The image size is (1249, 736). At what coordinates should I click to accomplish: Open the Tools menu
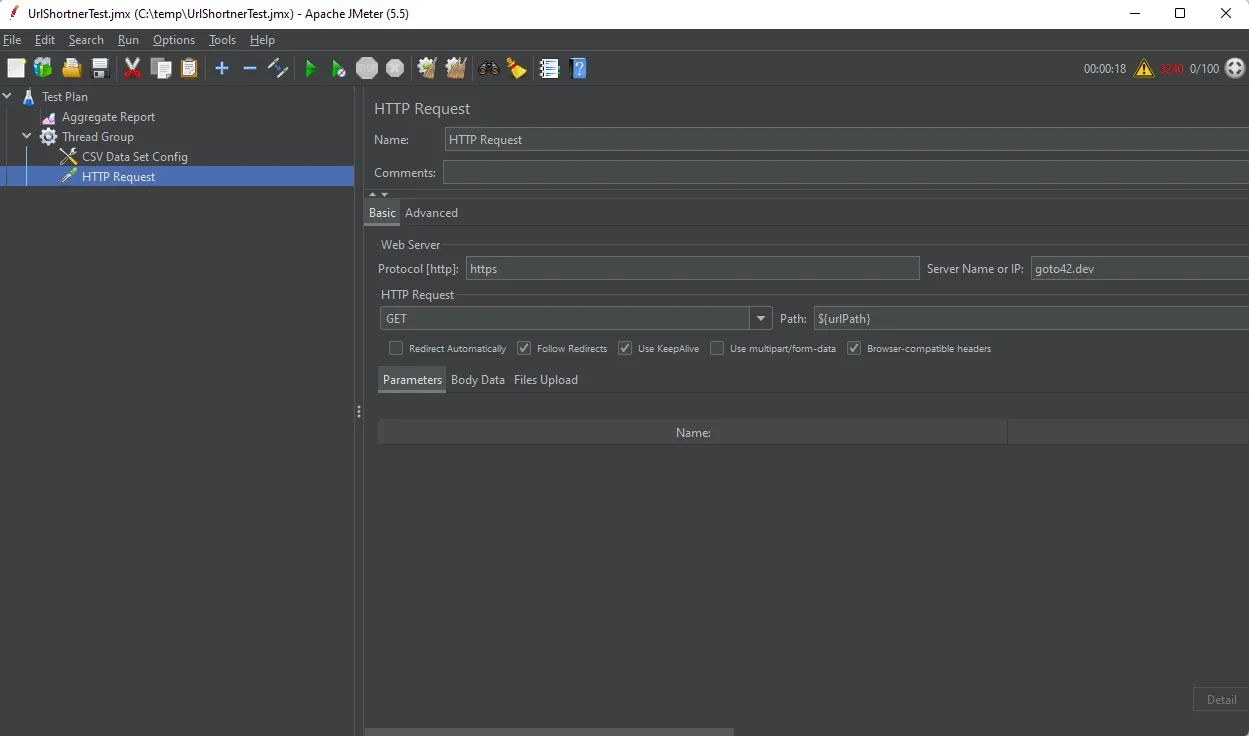pyautogui.click(x=222, y=40)
